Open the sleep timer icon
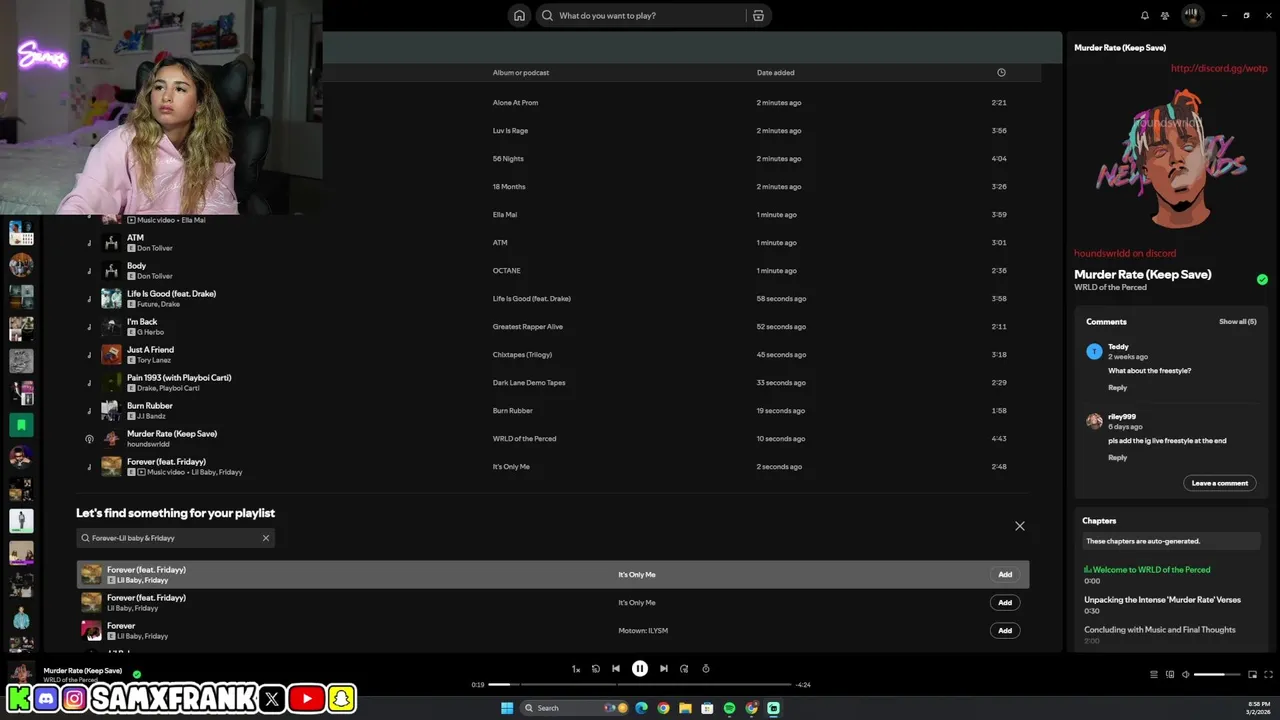 tap(706, 669)
